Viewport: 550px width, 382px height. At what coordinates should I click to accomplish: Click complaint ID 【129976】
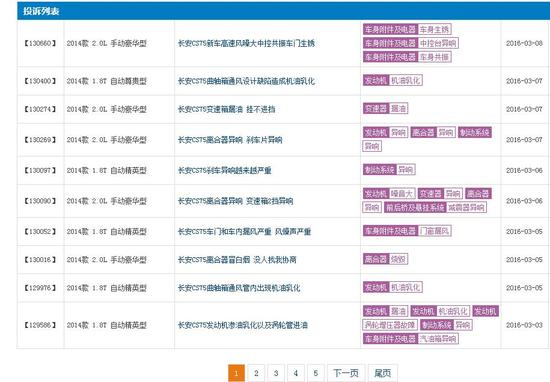(40, 288)
